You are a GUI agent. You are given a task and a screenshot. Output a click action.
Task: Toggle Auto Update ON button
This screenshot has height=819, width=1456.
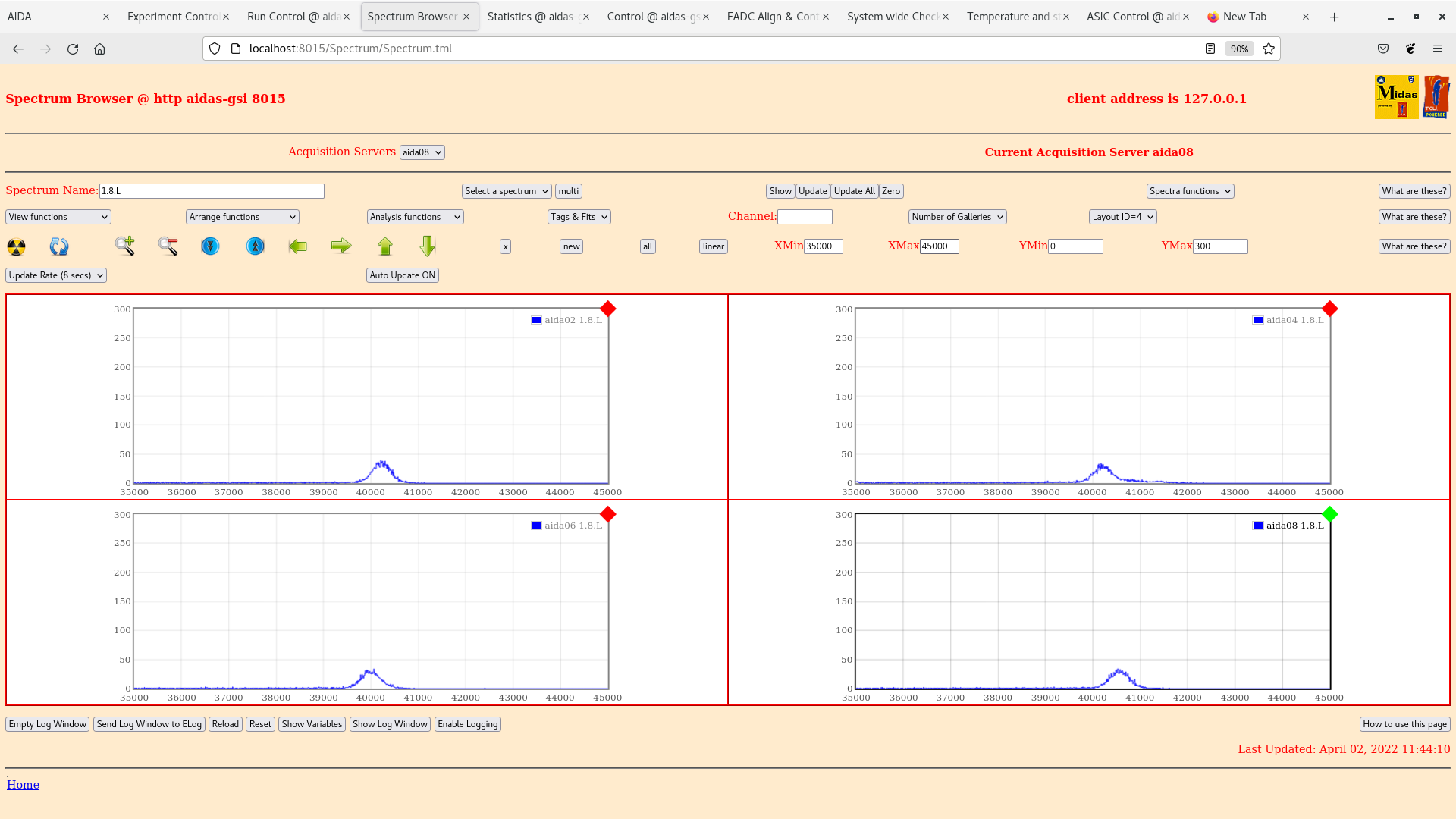pos(403,275)
